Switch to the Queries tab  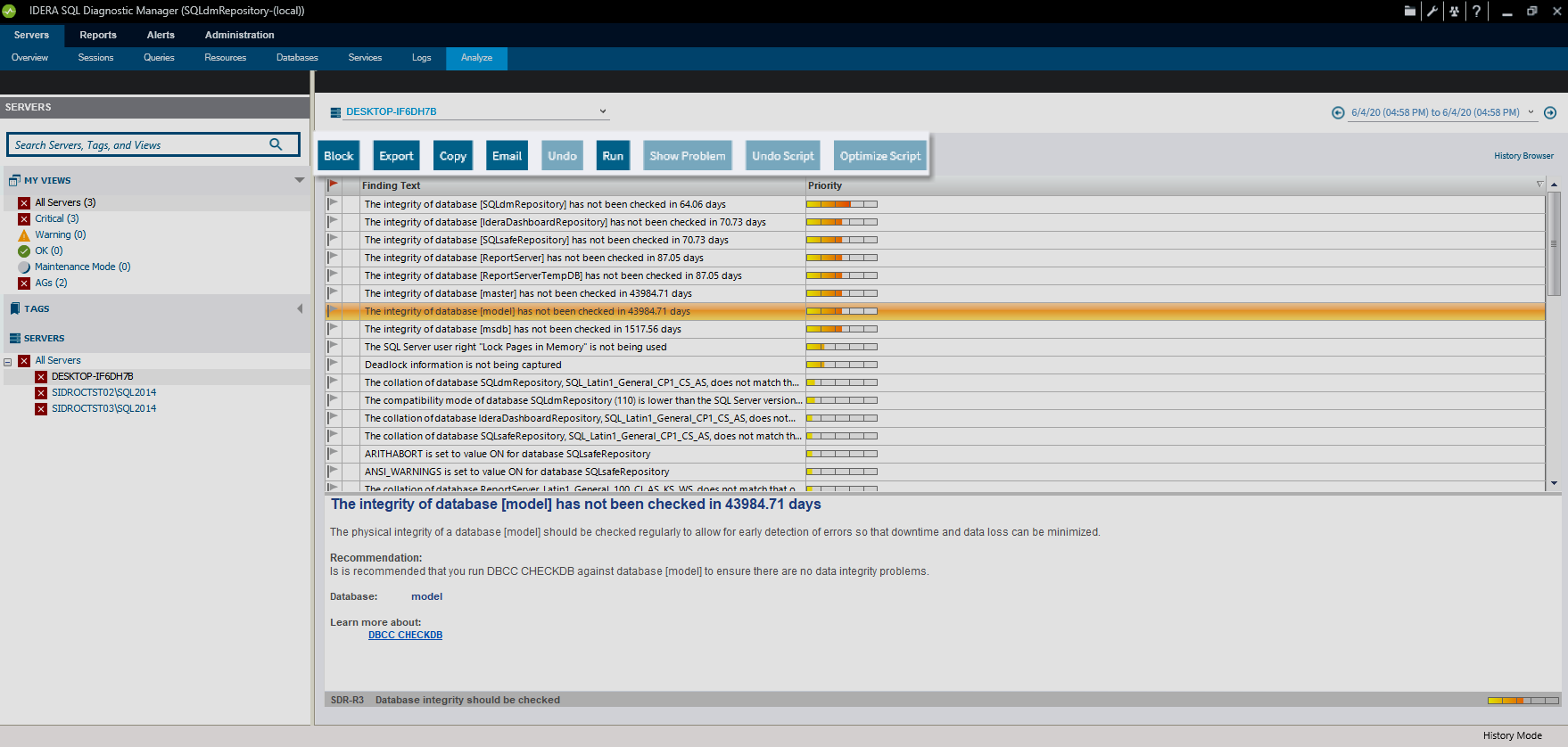159,58
